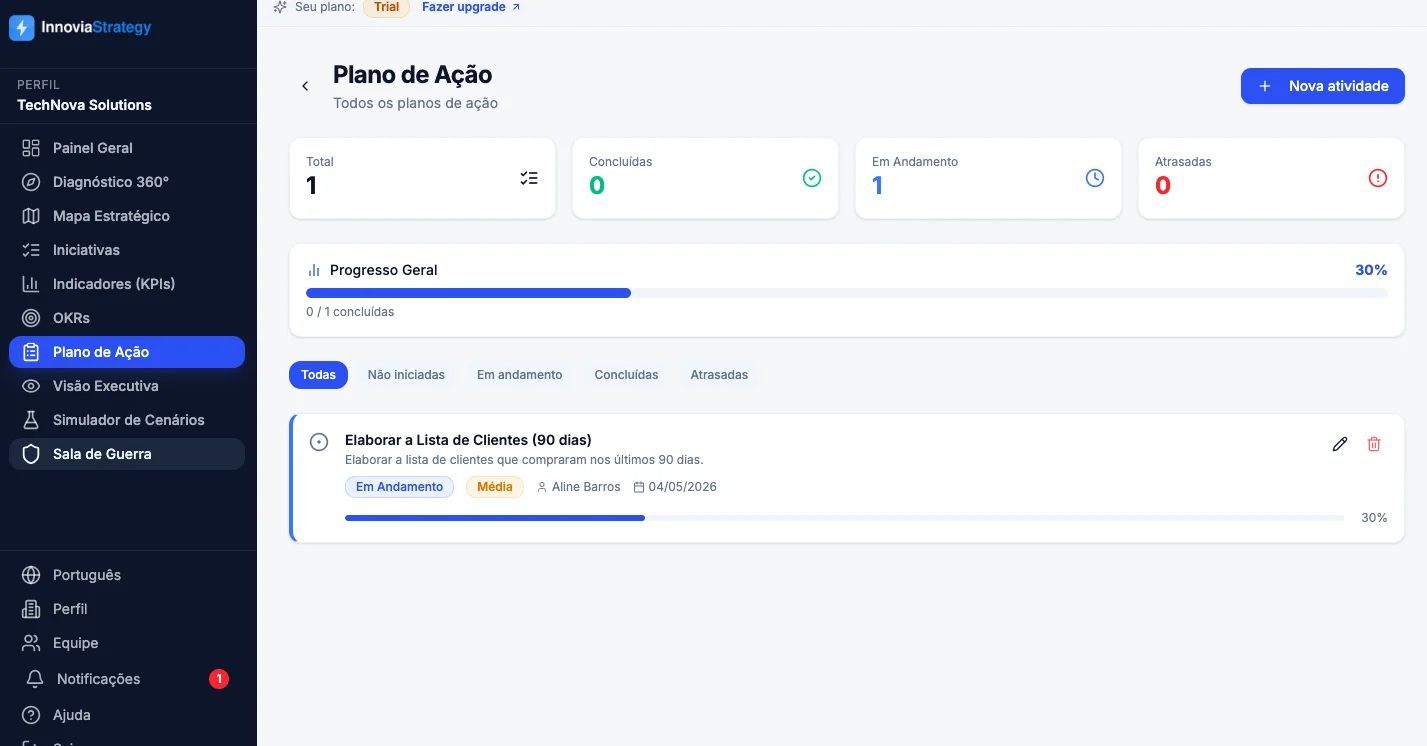The height and width of the screenshot is (746, 1427).
Task: Open Painel Geral in the sidebar
Action: coord(127,148)
